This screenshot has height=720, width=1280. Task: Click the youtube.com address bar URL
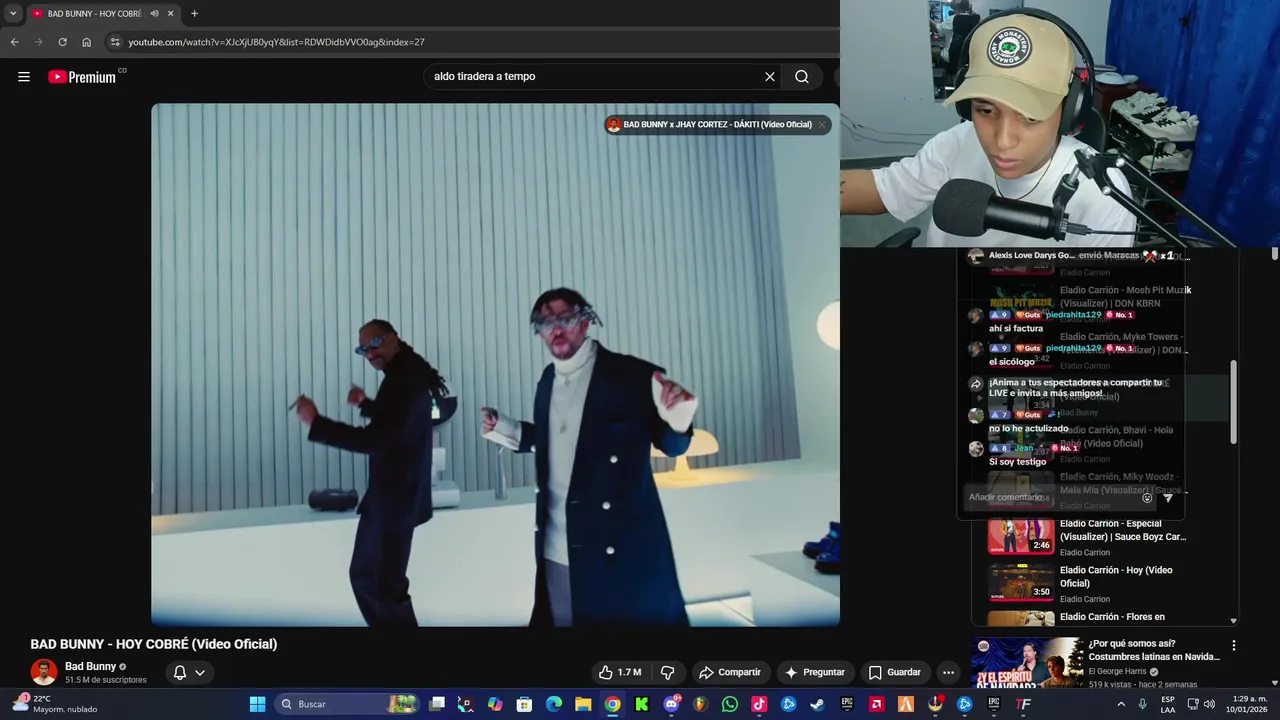(x=276, y=42)
